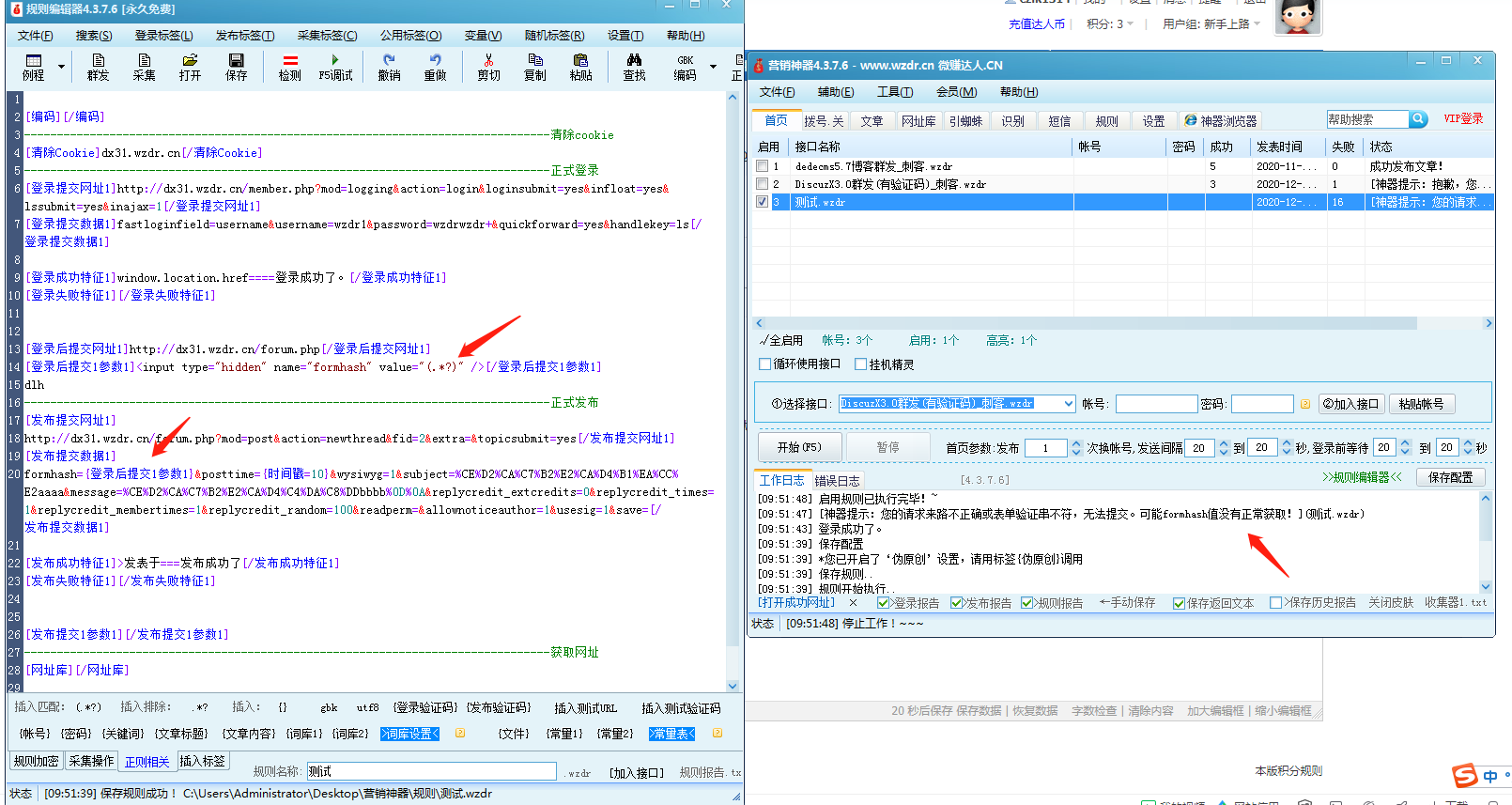Click the 保存配置 button
This screenshot has width=1512, height=805.
1450,477
